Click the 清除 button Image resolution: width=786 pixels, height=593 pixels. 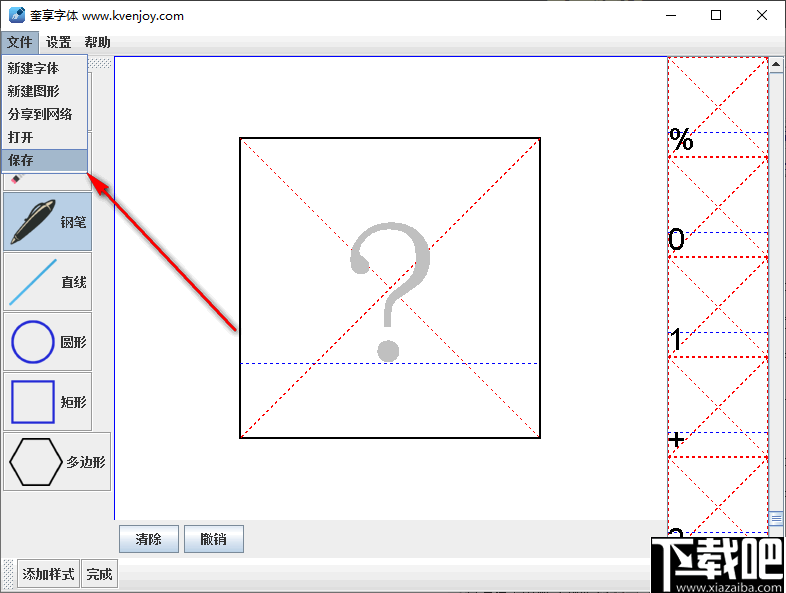click(148, 539)
